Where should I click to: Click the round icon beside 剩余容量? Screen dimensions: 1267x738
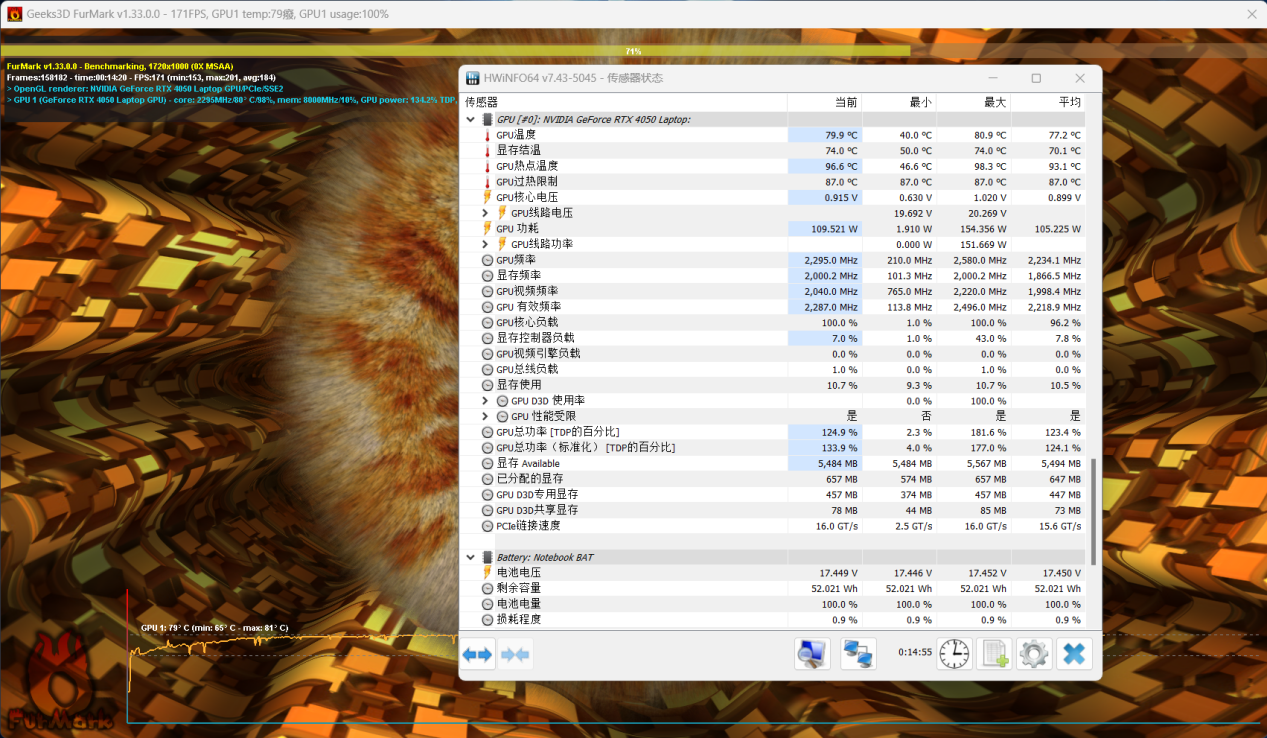pyautogui.click(x=488, y=589)
